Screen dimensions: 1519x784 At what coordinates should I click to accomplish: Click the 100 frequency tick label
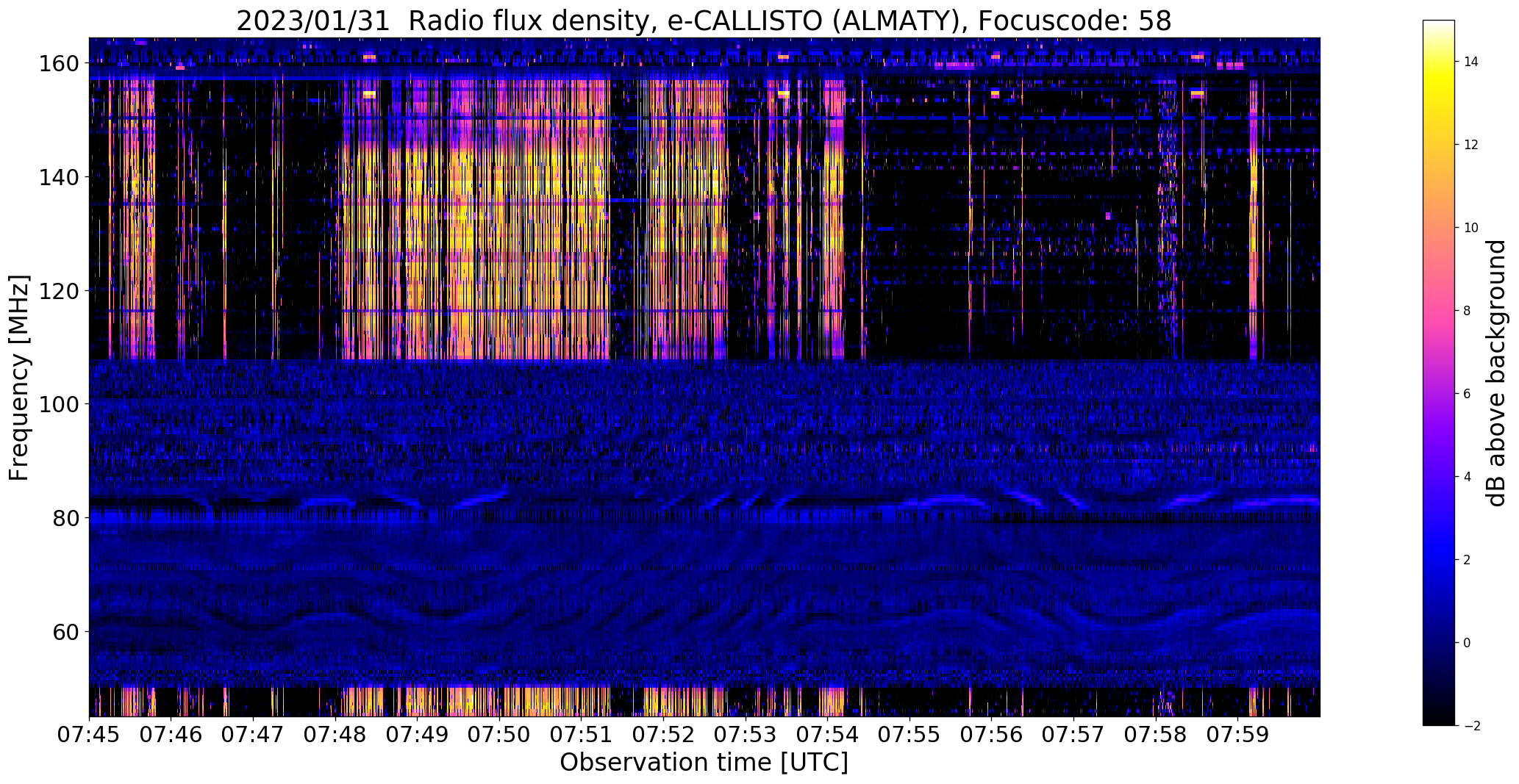pyautogui.click(x=59, y=404)
